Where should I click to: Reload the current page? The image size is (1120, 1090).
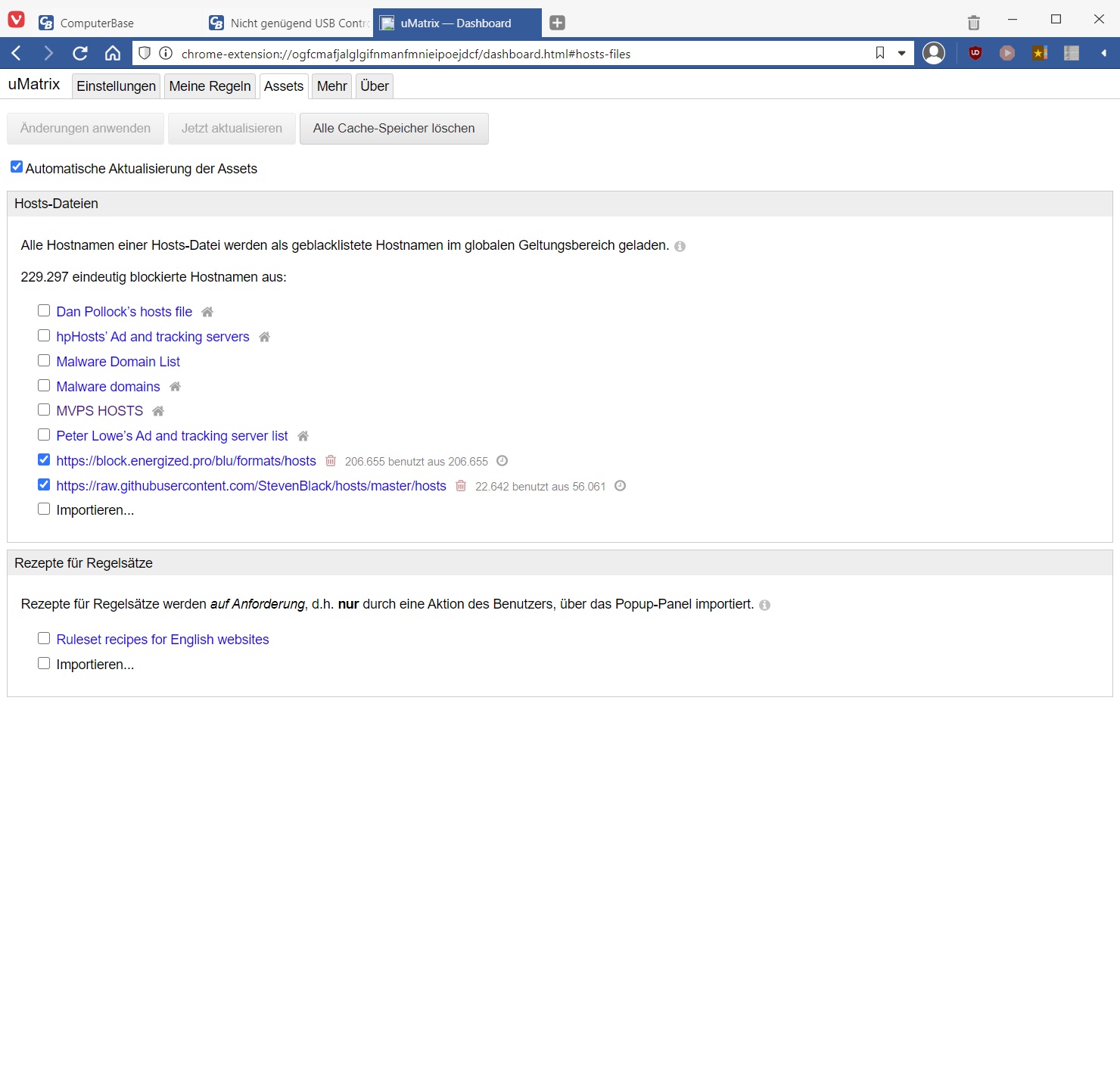[80, 53]
